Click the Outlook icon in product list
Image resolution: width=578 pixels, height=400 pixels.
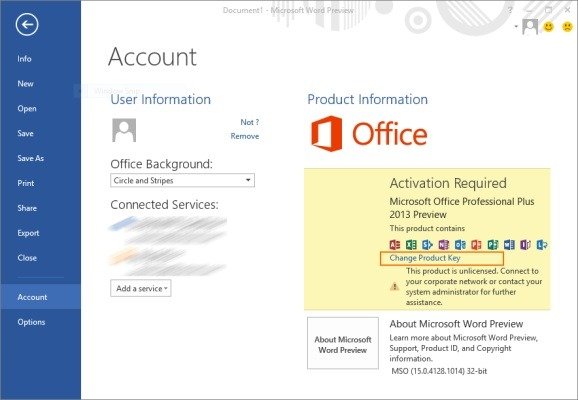click(460, 244)
